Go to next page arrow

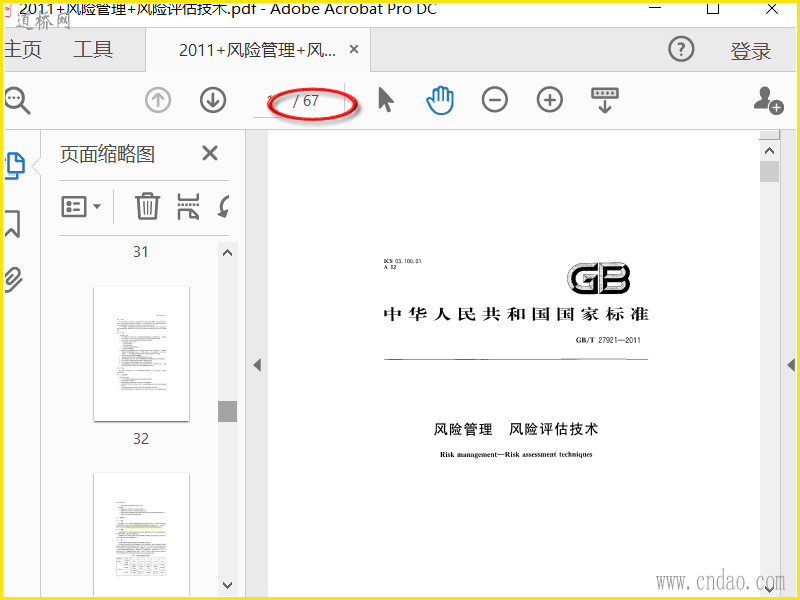[x=213, y=100]
